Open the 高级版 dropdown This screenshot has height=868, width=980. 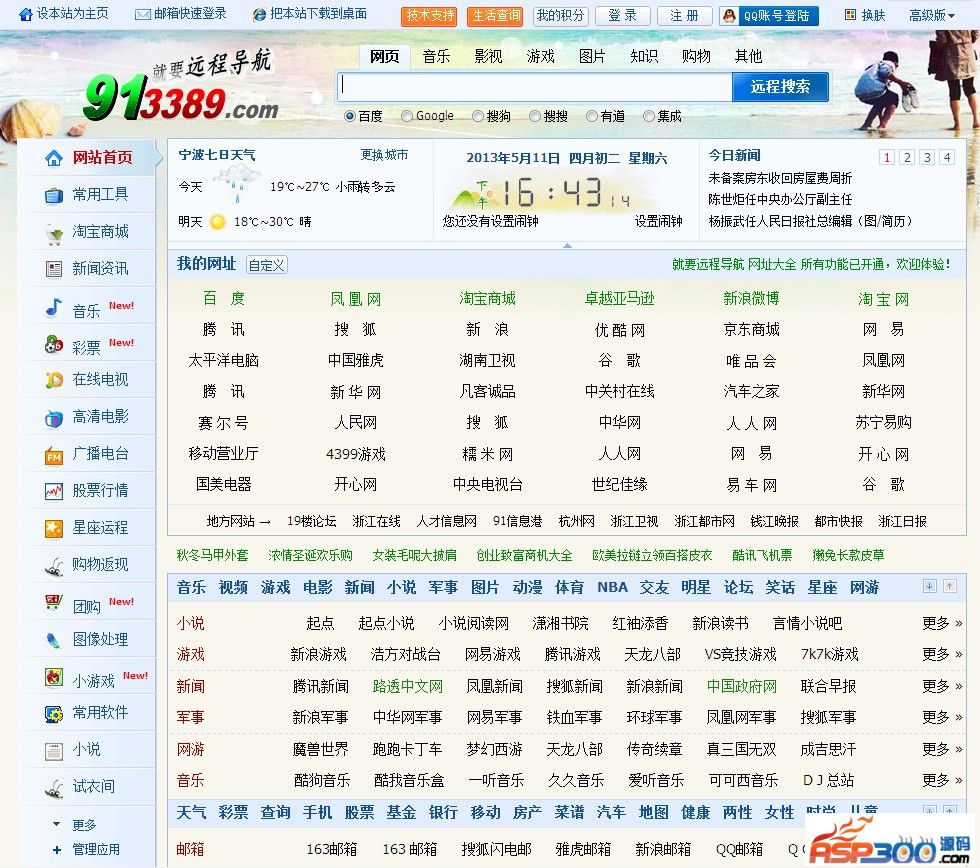[932, 15]
